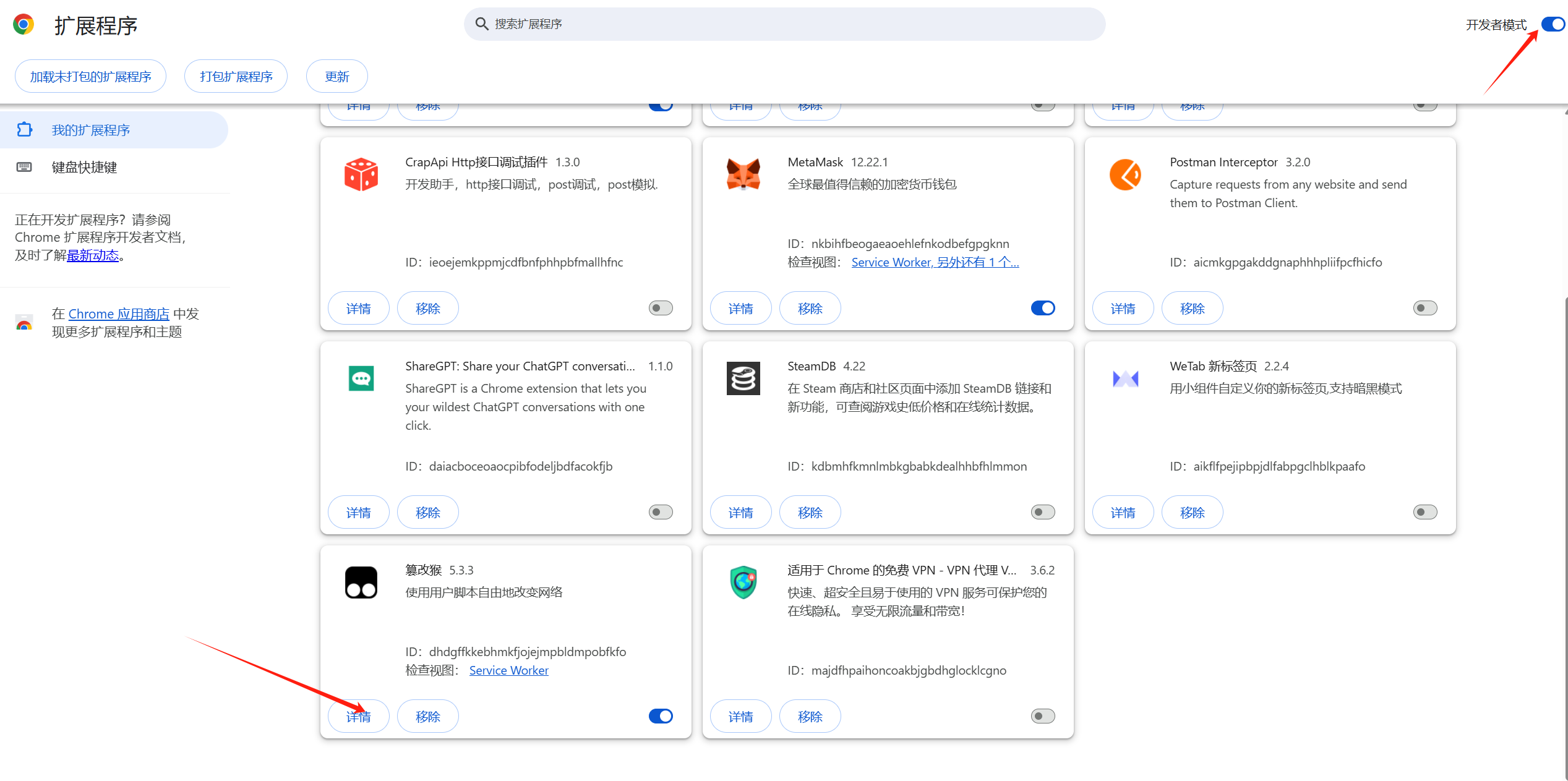Viewport: 1568px width, 781px height.
Task: Click the 搜索扩展程序 search field
Action: pyautogui.click(x=784, y=24)
